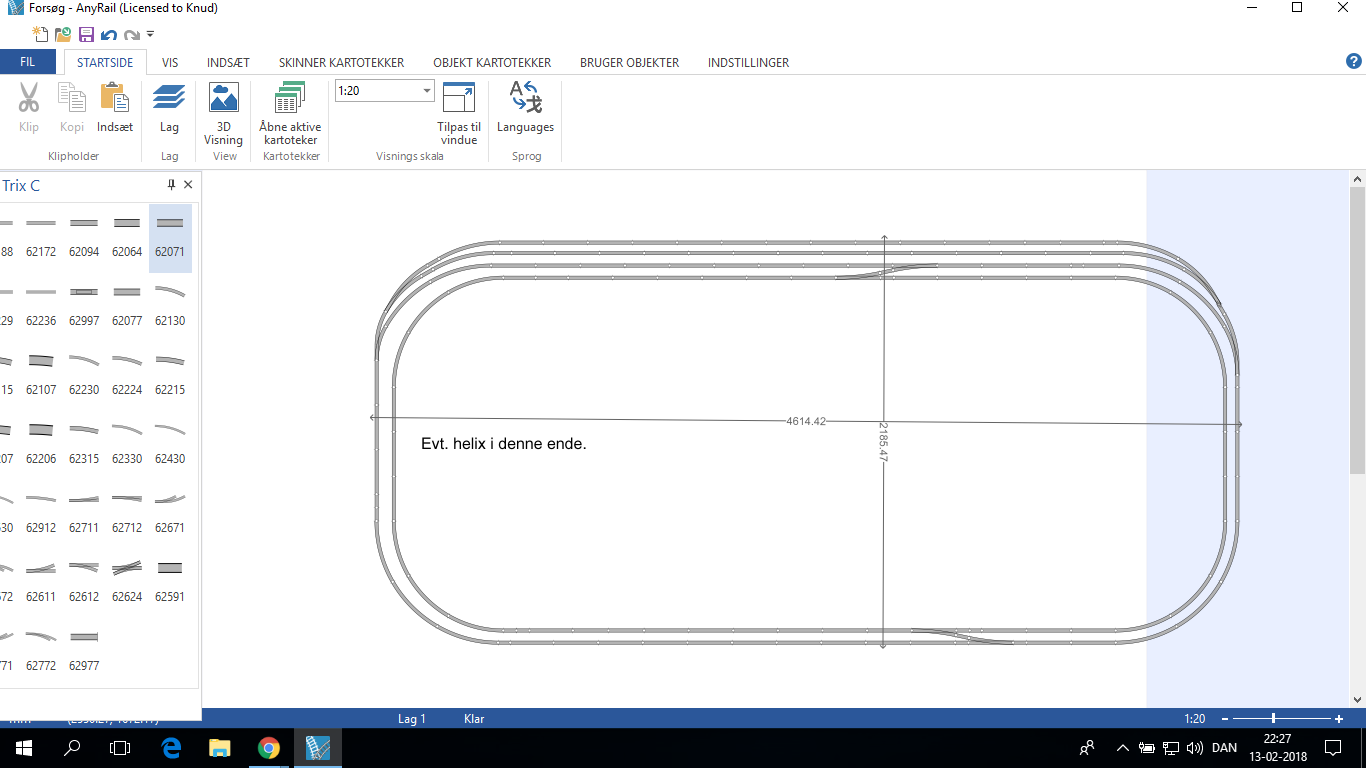Select curved track 62224

(x=127, y=376)
